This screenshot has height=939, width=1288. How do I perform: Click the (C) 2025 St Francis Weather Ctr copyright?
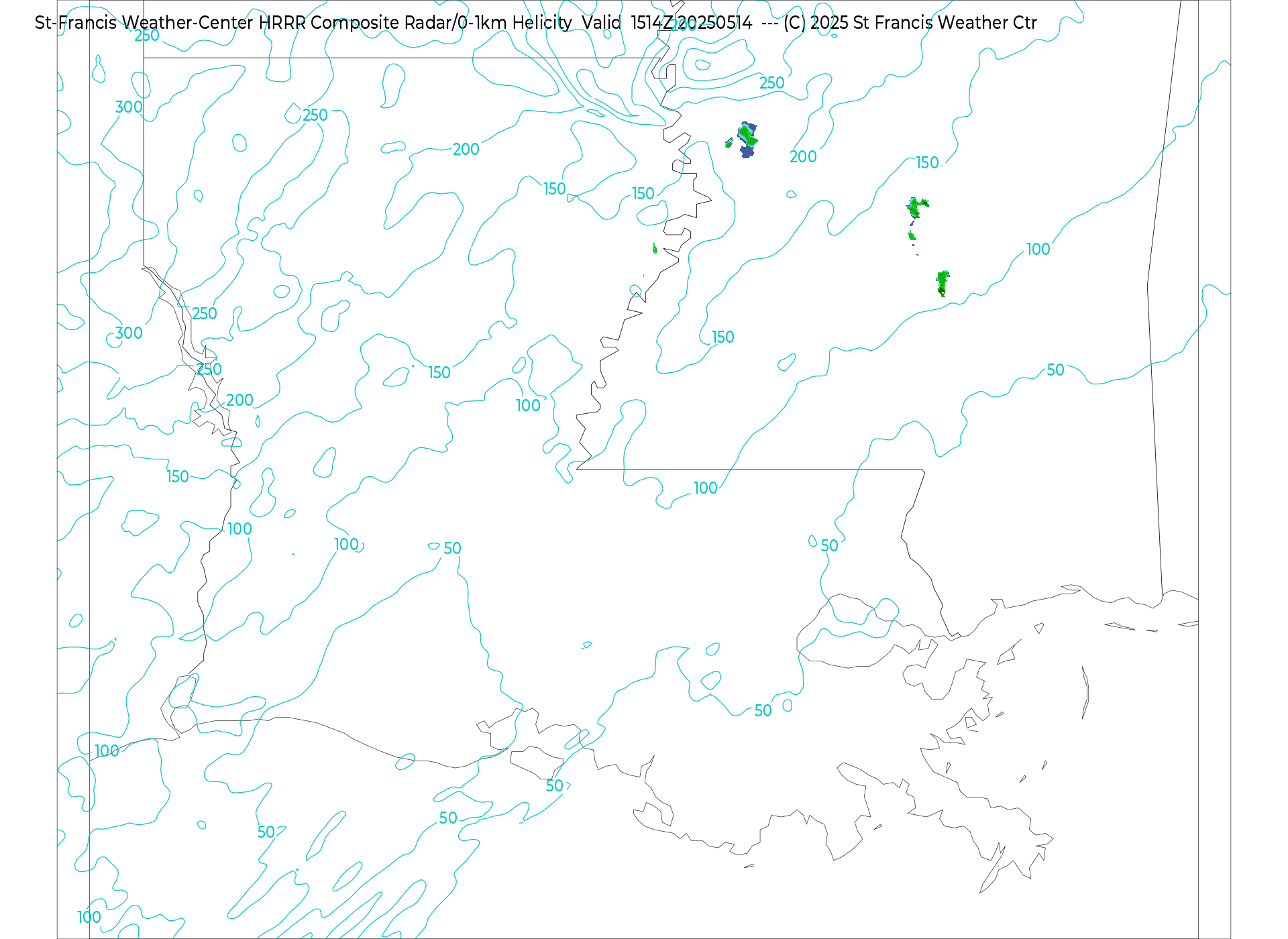coord(910,23)
